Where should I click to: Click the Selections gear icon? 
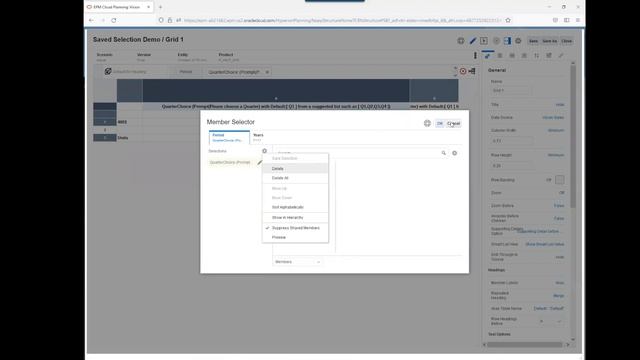(264, 151)
